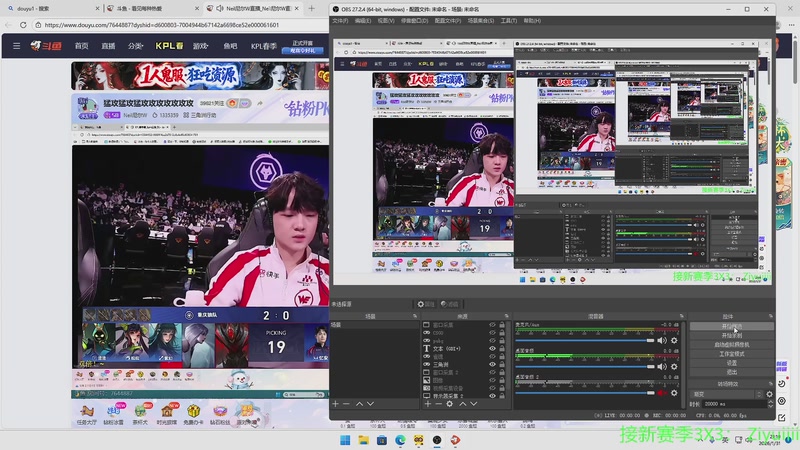Remove selected source with minus icon
800x450 pixels.
438,404
